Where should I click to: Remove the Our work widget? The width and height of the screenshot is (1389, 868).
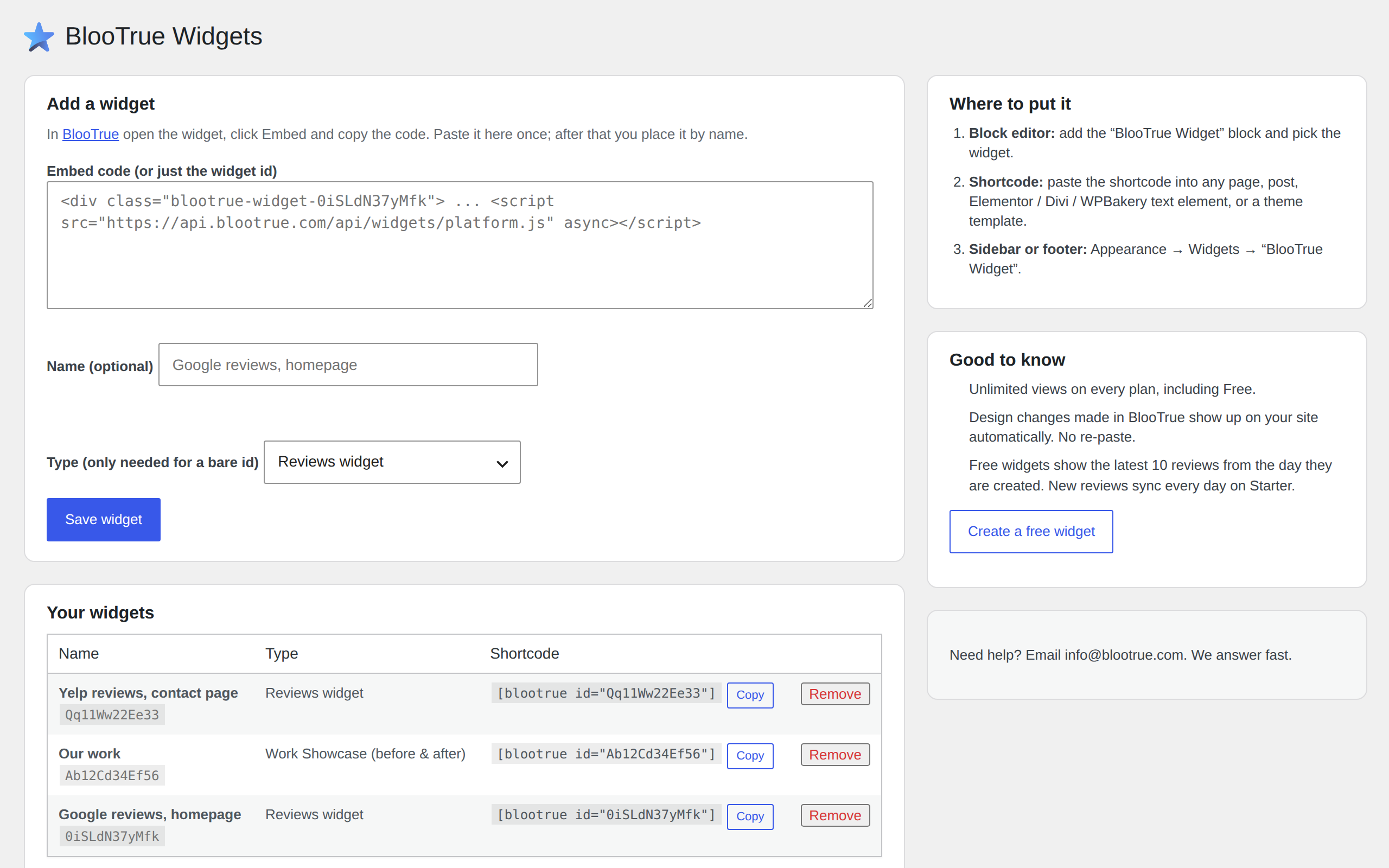point(835,755)
